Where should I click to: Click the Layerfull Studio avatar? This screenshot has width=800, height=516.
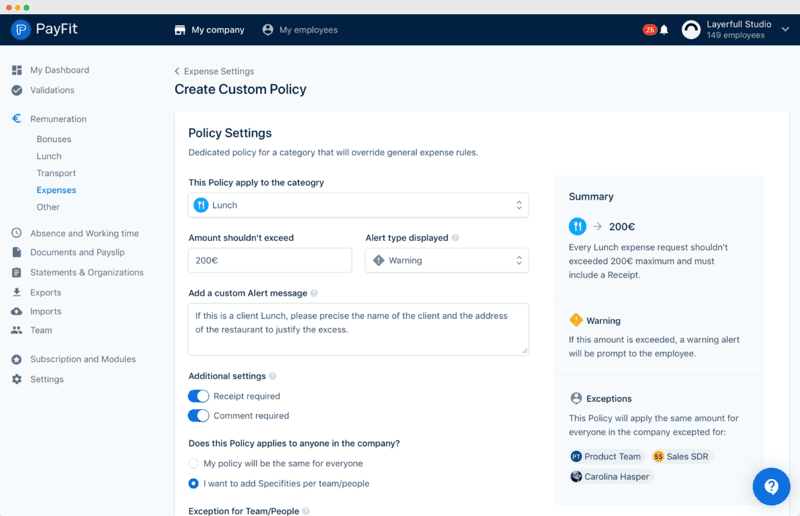pos(691,30)
